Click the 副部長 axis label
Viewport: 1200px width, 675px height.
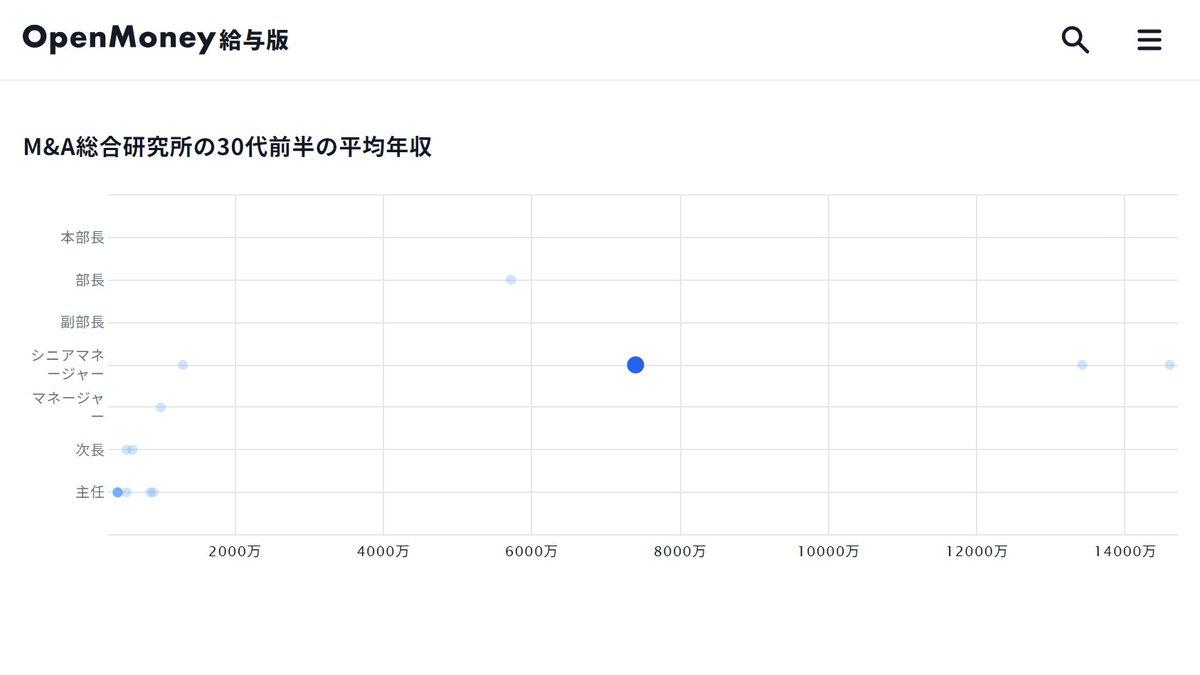(x=82, y=322)
